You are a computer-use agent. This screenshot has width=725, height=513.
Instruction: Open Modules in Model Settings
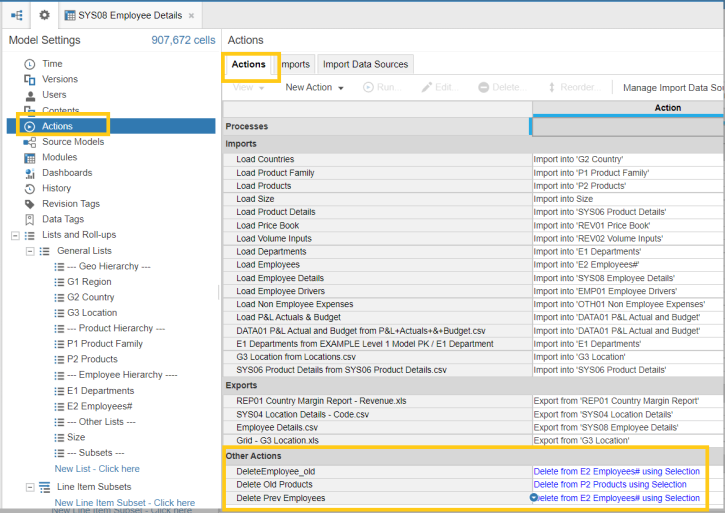click(x=60, y=157)
